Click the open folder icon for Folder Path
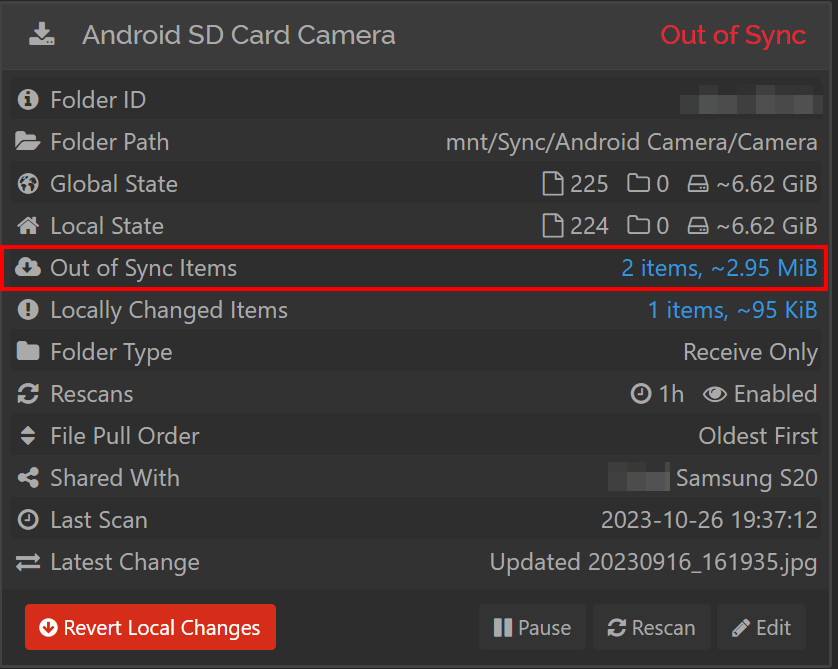Image resolution: width=838 pixels, height=669 pixels. pos(28,142)
